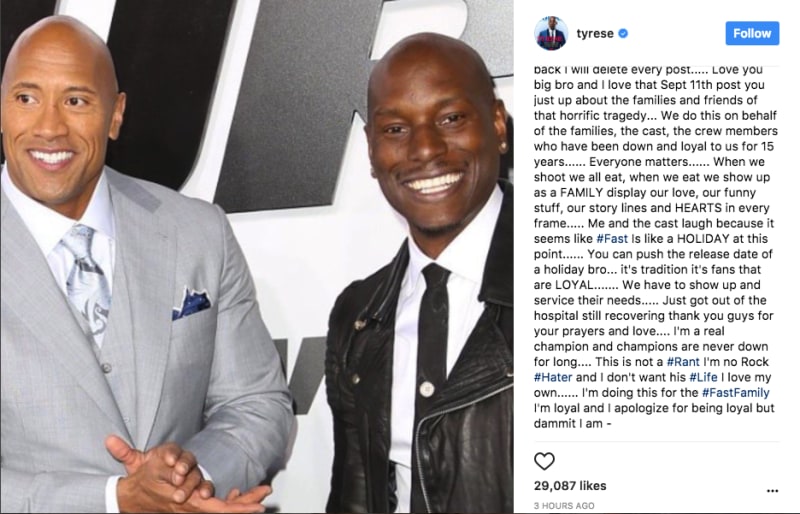The image size is (800, 514).
Task: Click the post photo of two men
Action: pyautogui.click(x=257, y=257)
